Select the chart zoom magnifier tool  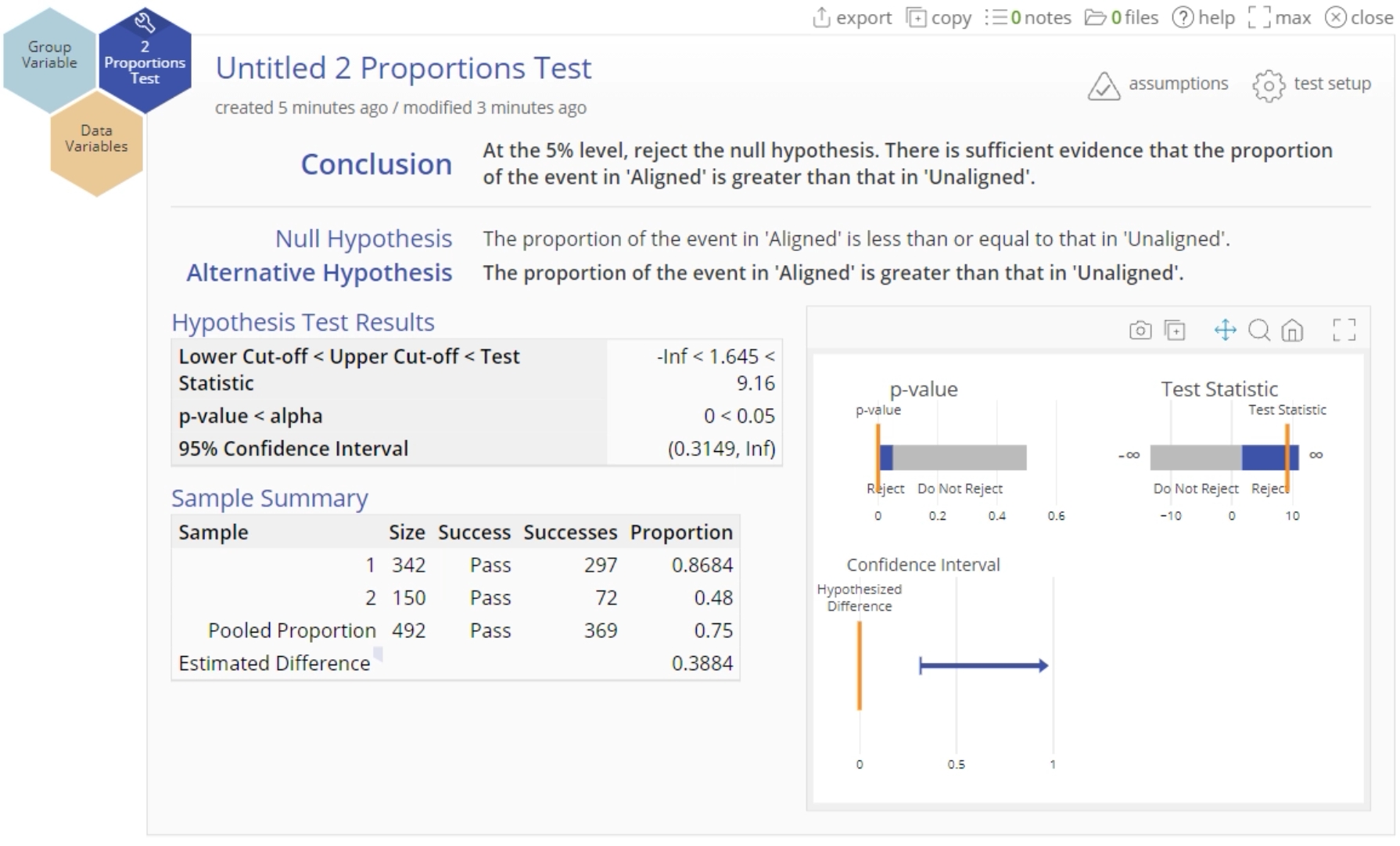point(1259,330)
